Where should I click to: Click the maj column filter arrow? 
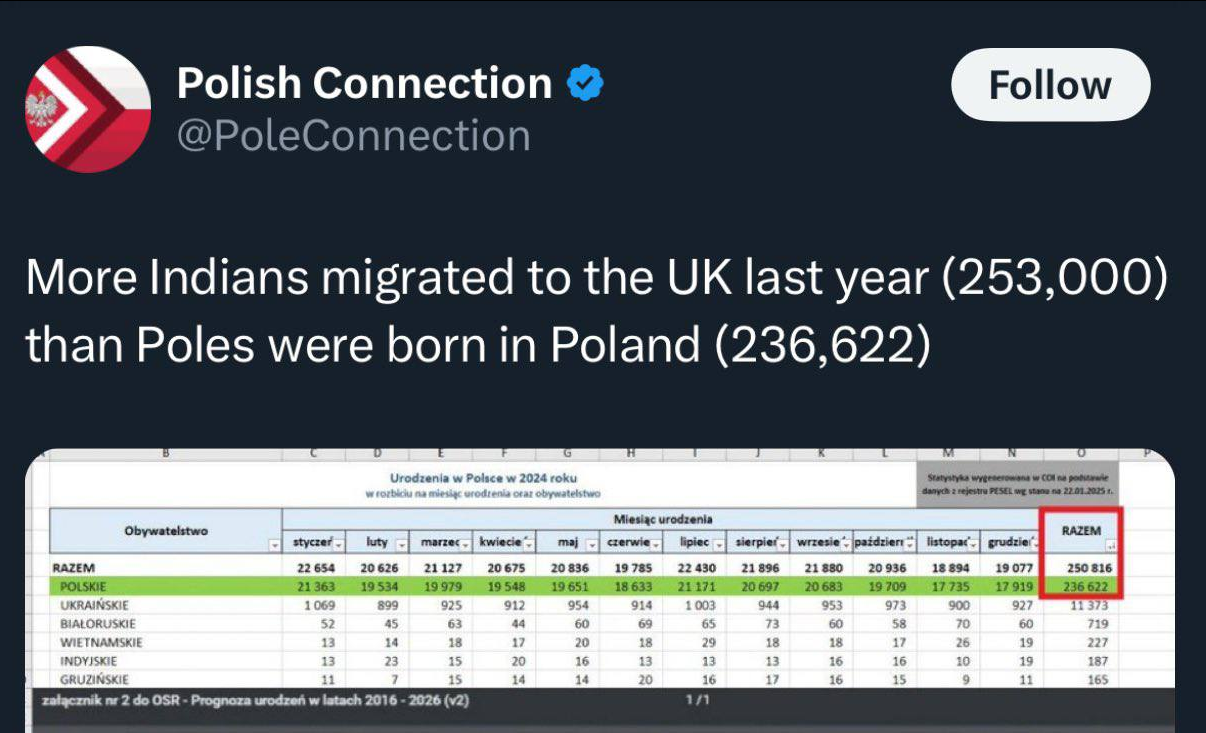(590, 544)
